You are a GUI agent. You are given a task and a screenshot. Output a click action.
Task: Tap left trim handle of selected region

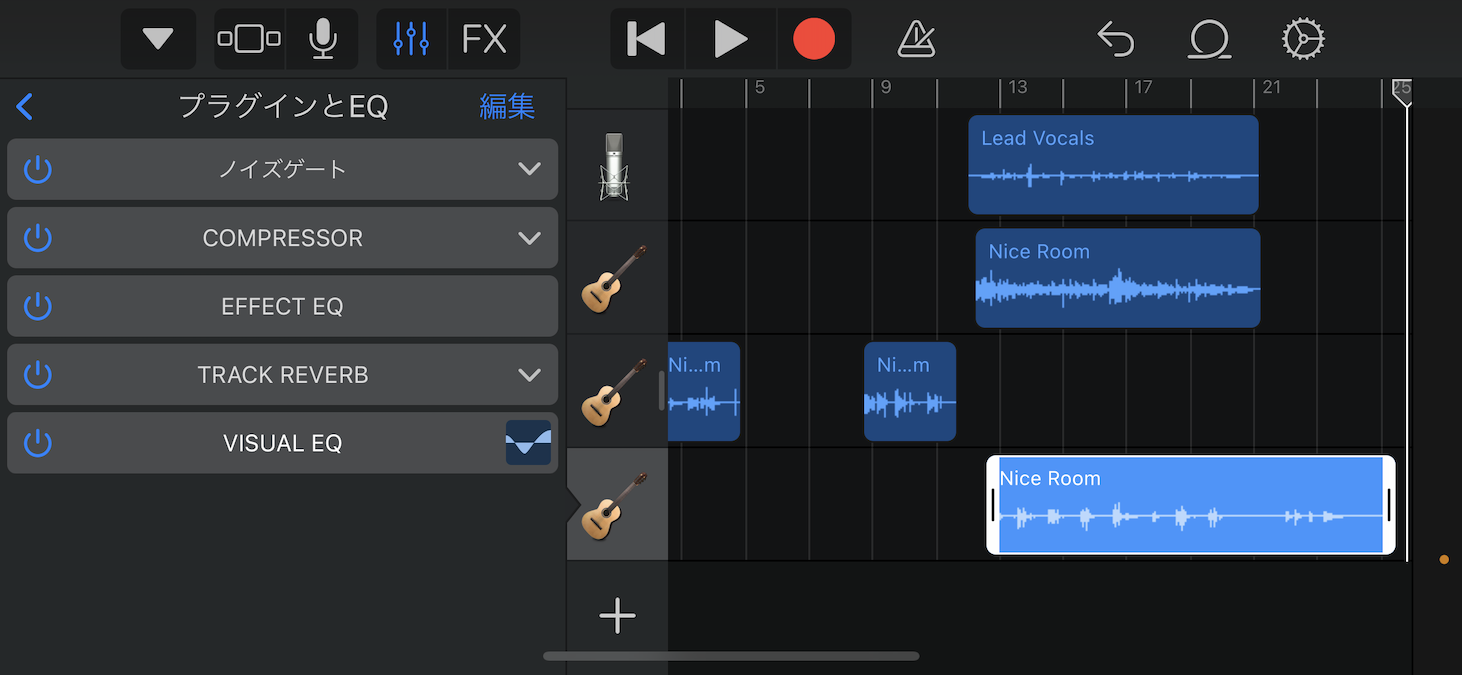click(993, 505)
